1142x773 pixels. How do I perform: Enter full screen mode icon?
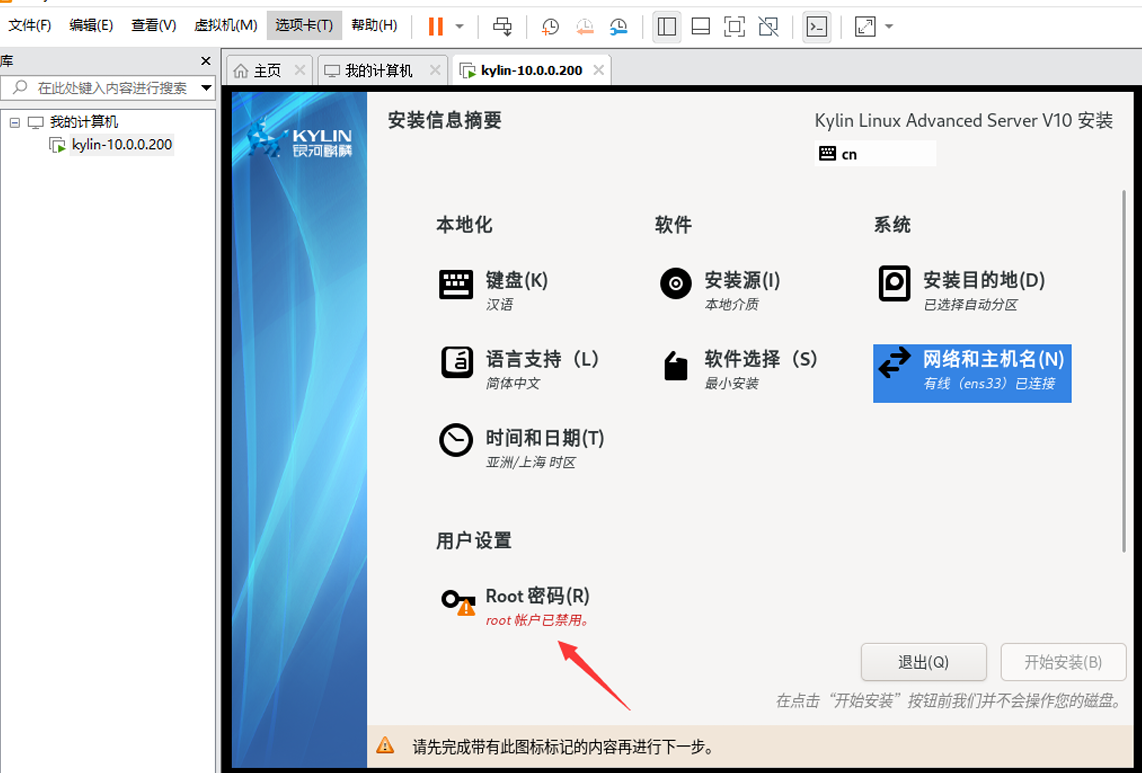pyautogui.click(x=734, y=27)
